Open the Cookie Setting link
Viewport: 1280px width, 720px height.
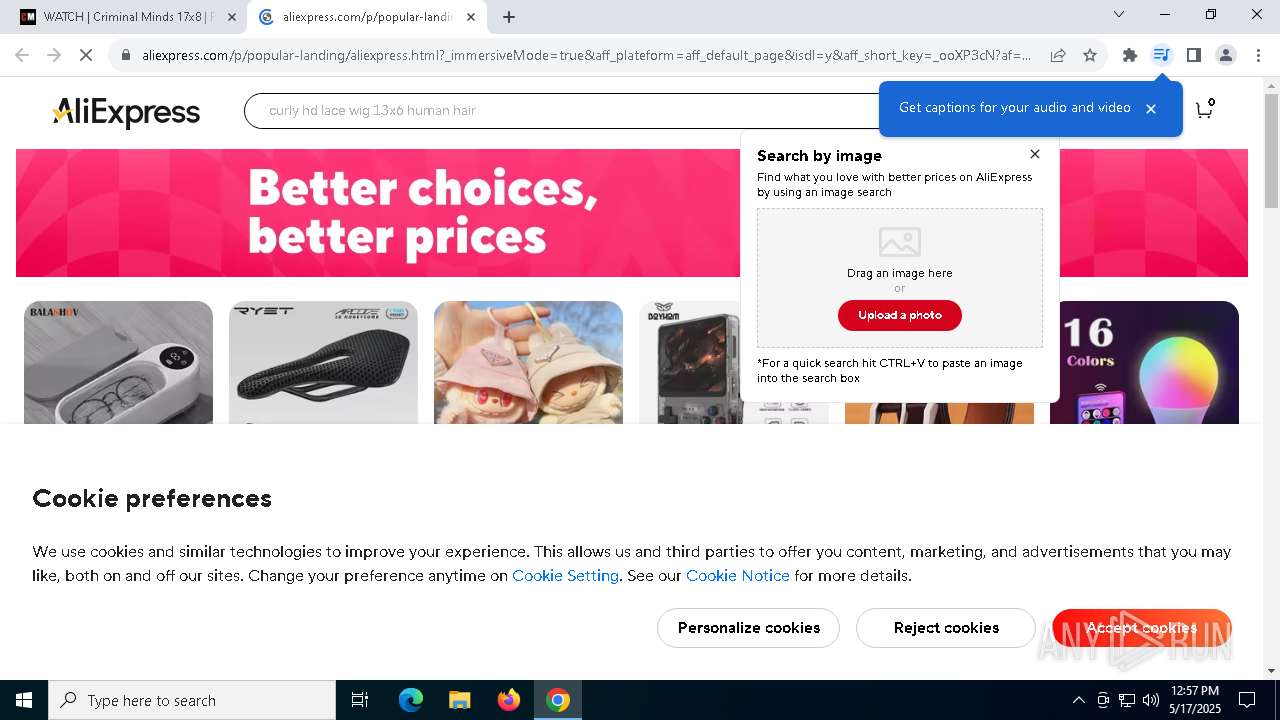point(565,576)
